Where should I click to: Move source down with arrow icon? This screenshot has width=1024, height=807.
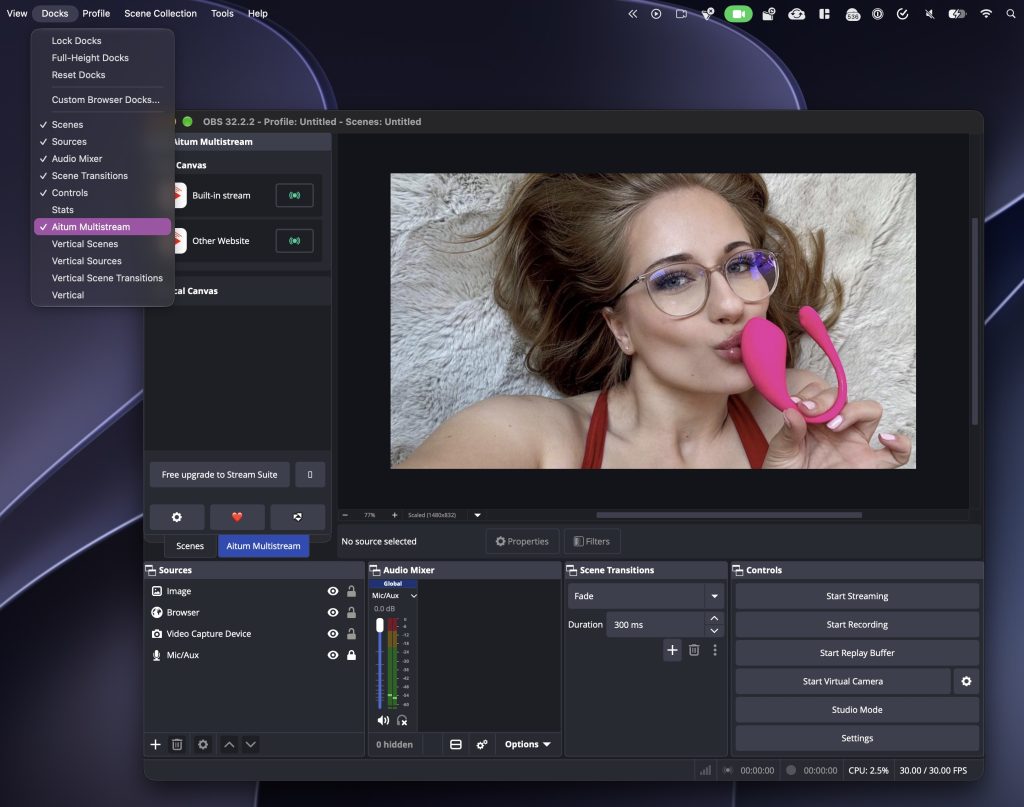tap(251, 744)
